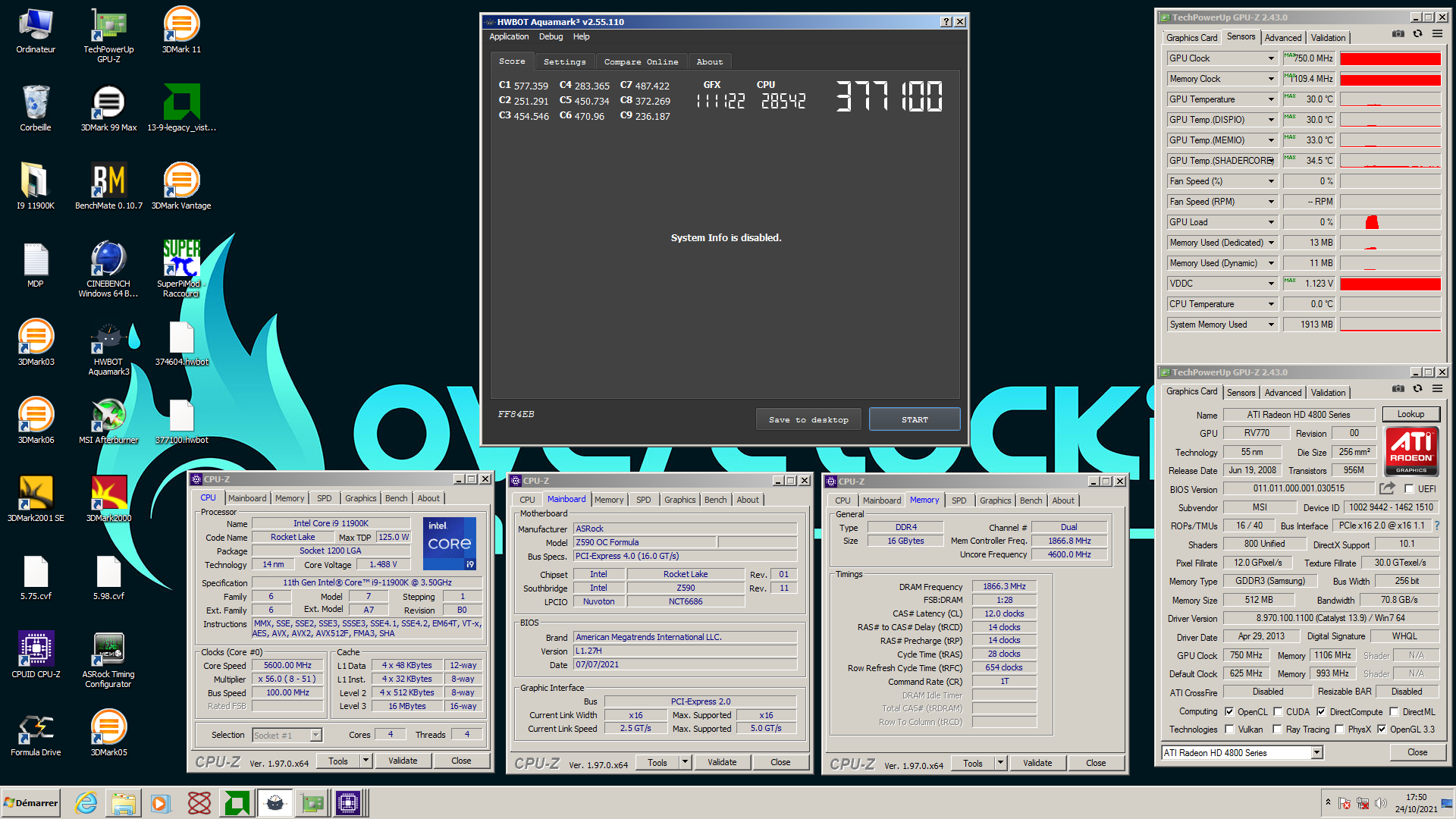Open Tools dropdown arrow in CPU tab CPU-Z window
The height and width of the screenshot is (819, 1456).
tap(366, 761)
